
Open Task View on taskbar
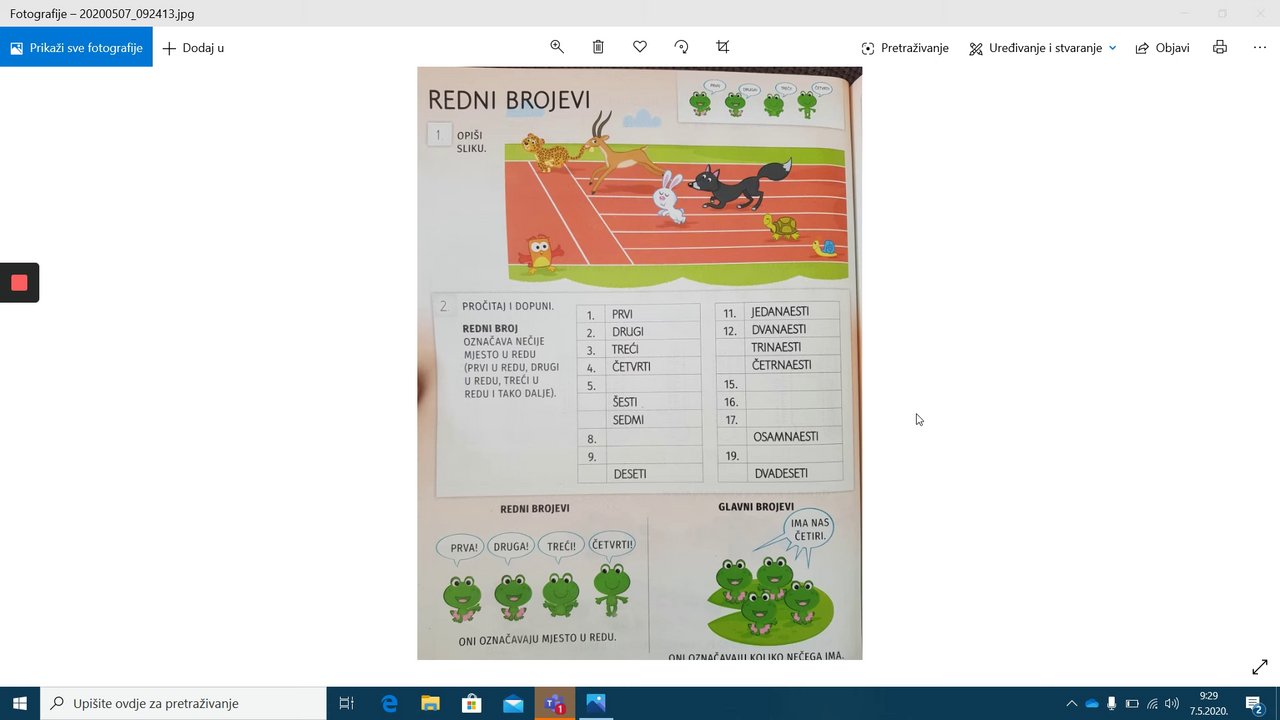click(x=347, y=703)
